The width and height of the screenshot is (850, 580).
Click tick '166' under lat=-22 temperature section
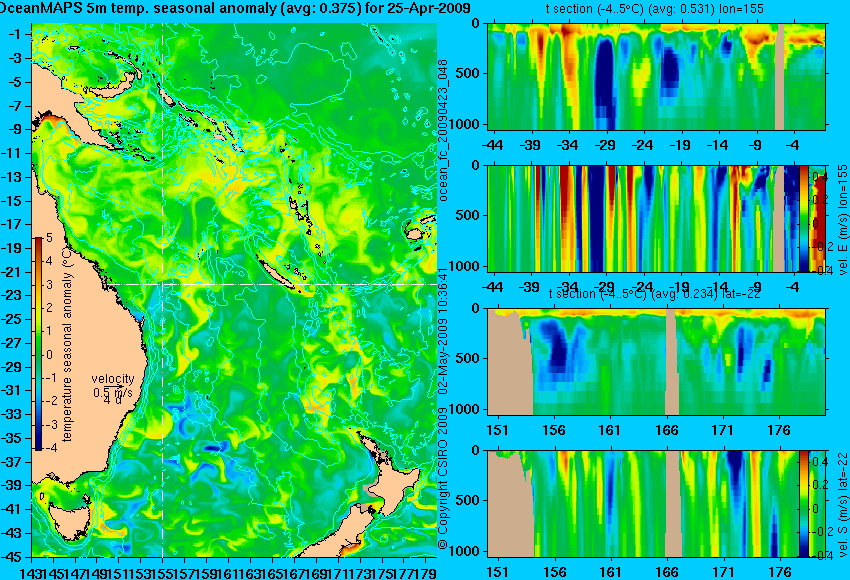(666, 430)
